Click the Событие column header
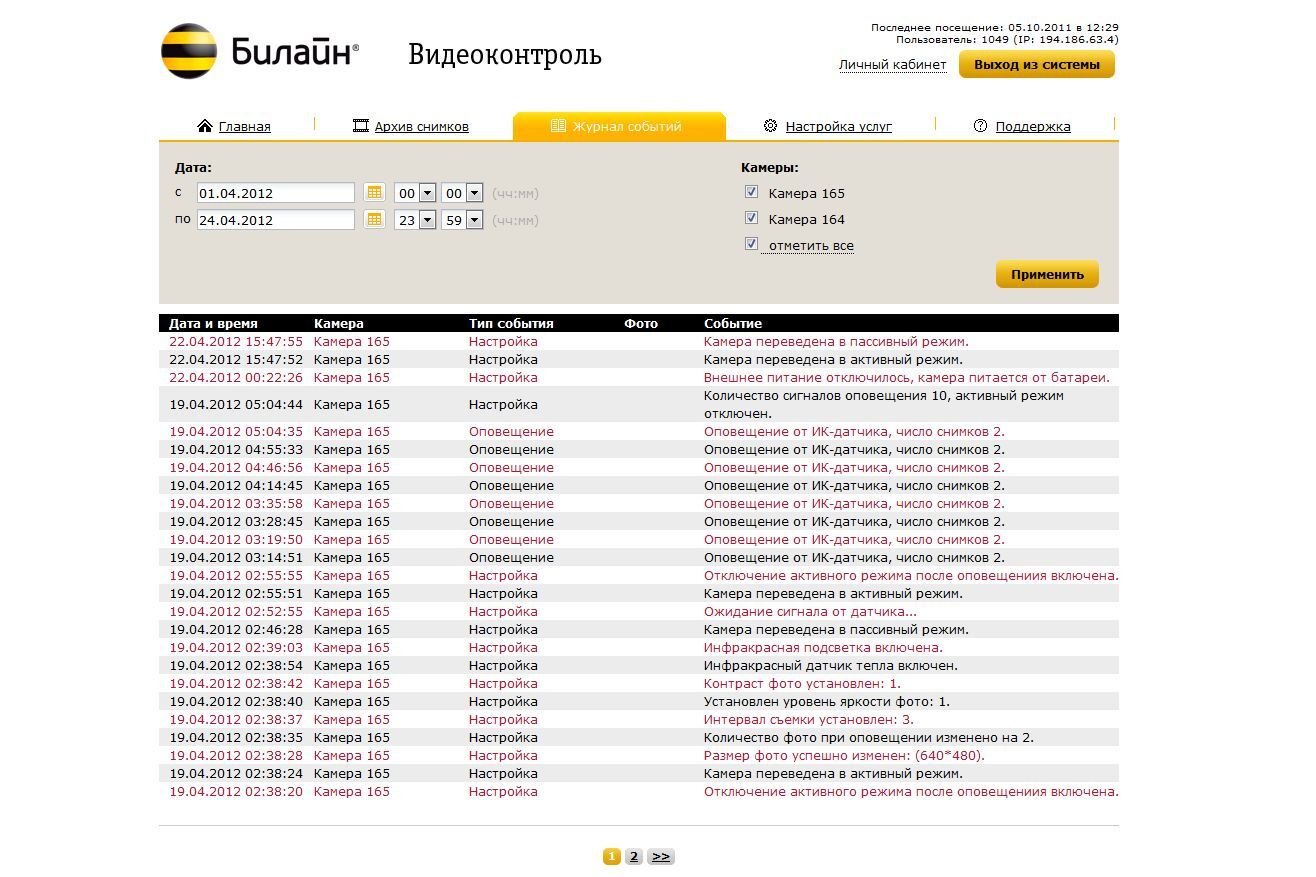 point(733,323)
